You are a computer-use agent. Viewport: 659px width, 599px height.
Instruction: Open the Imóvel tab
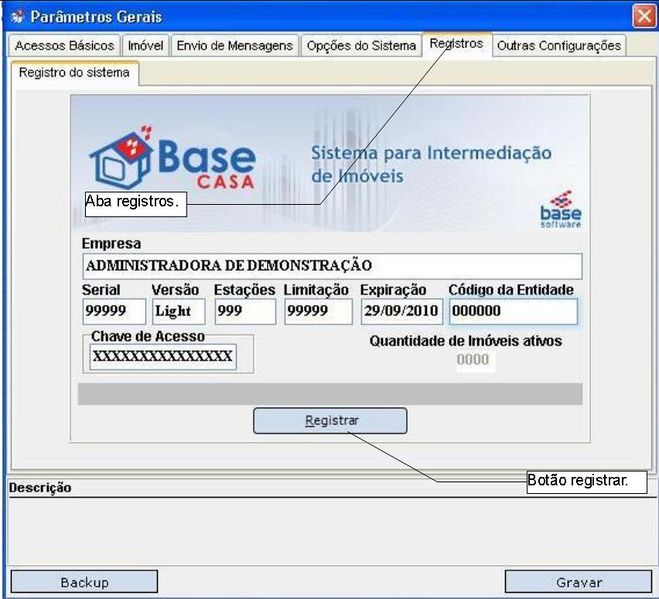coord(146,46)
